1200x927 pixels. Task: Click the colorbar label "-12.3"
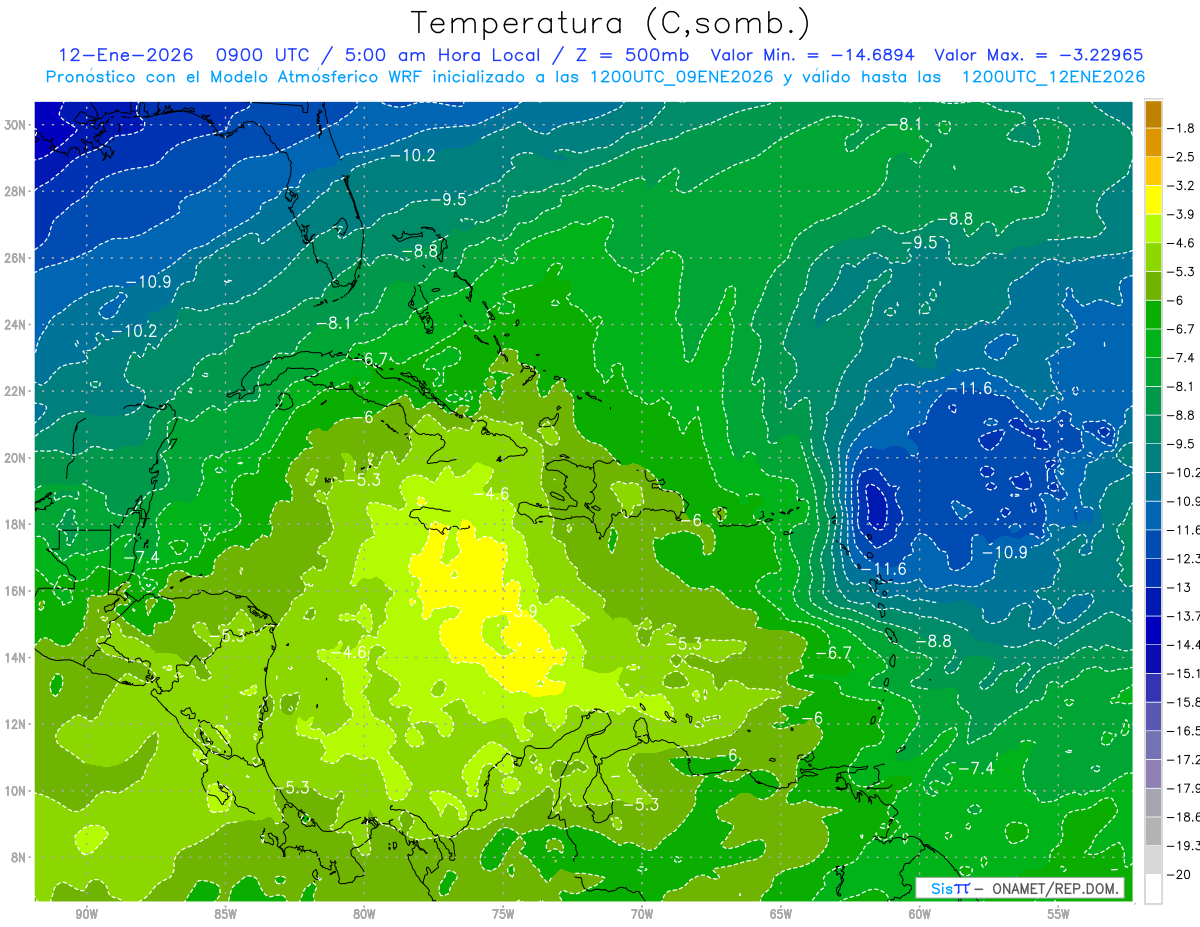pyautogui.click(x=1186, y=558)
